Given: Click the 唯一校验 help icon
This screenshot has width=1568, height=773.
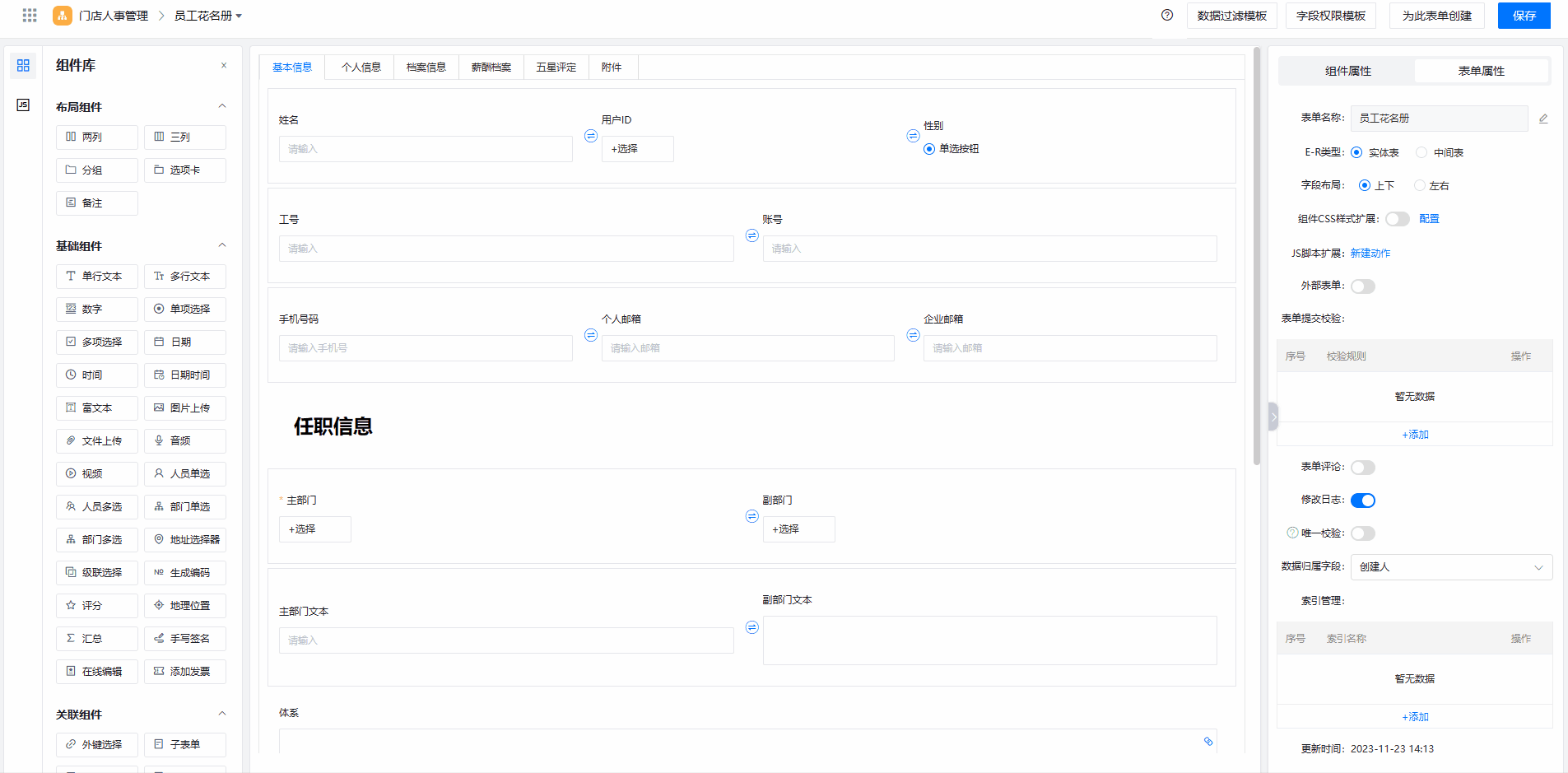Looking at the screenshot, I should (1291, 533).
